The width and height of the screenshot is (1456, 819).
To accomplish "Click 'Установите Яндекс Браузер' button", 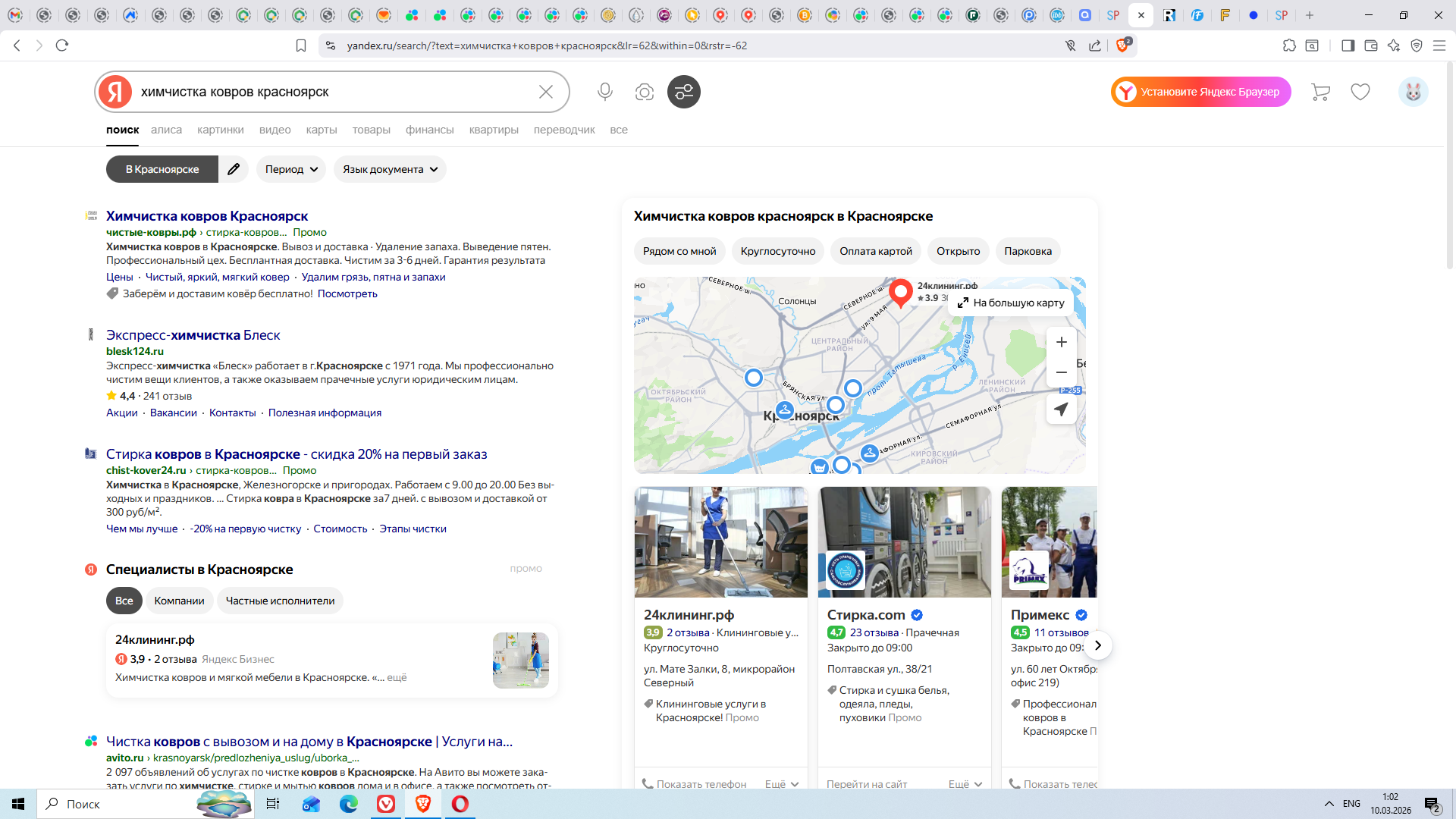I will [1200, 92].
